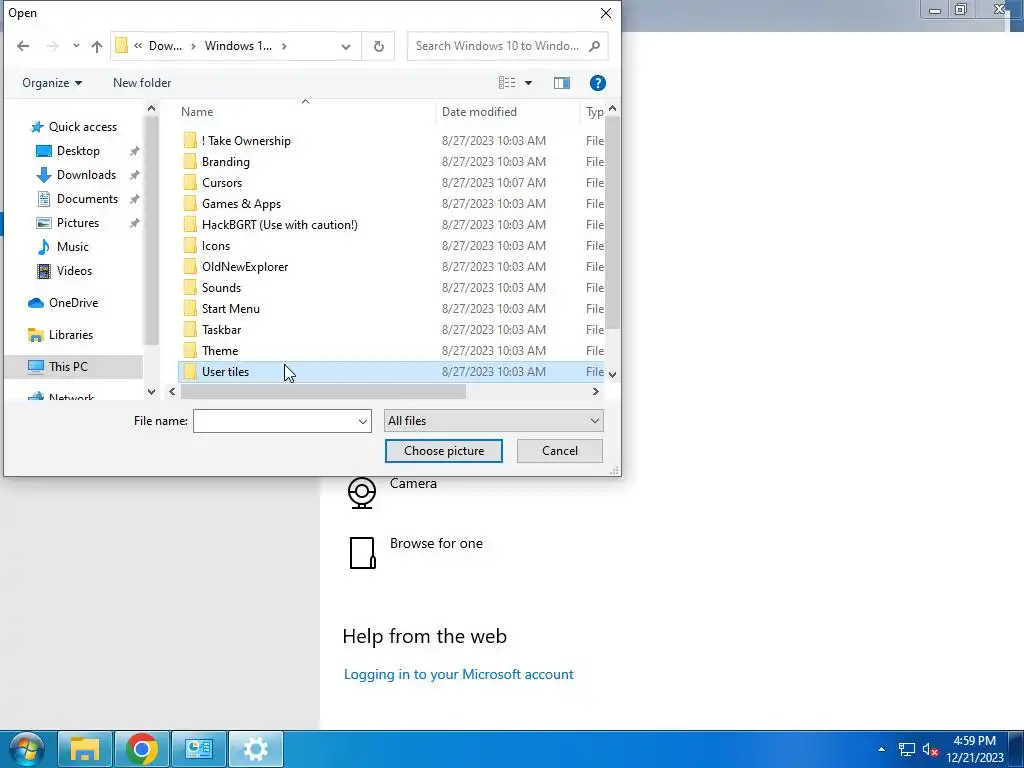Click the search magnifier icon
Image resolution: width=1024 pixels, height=768 pixels.
click(594, 46)
